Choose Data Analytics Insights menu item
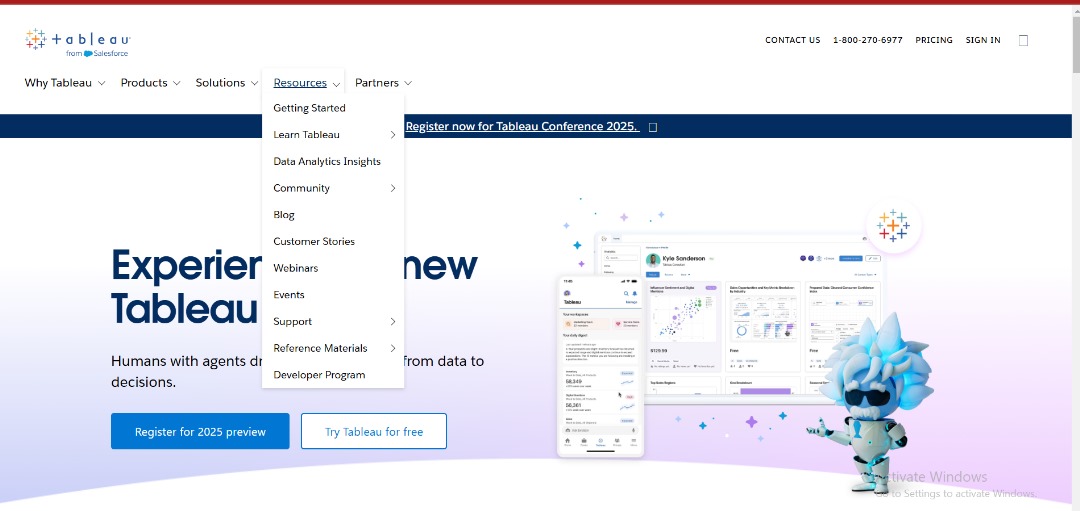Screen dimensions: 1080x511 tap(326, 161)
